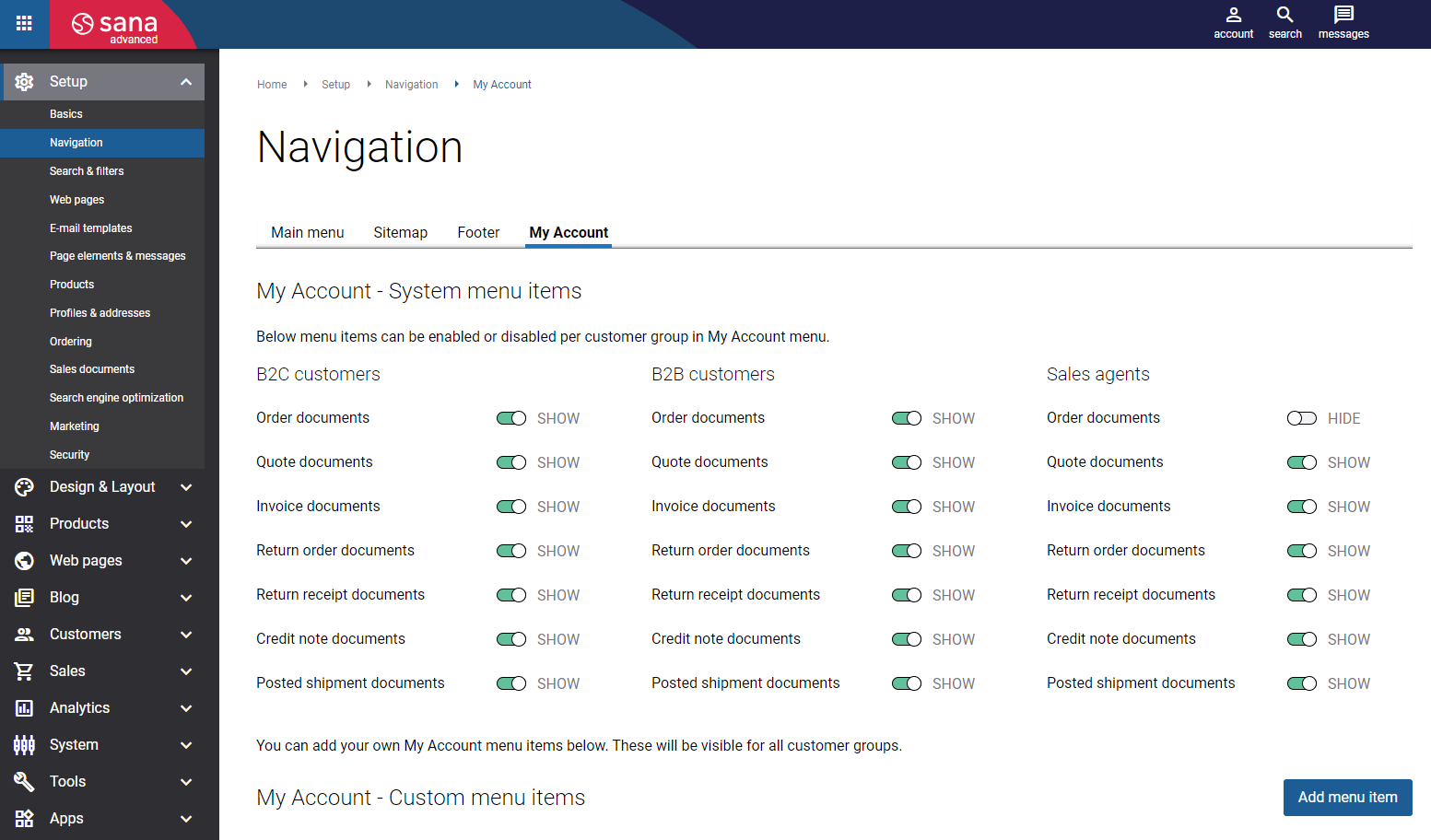The image size is (1431, 840).
Task: Expand the Blog section chevron
Action: click(x=186, y=598)
